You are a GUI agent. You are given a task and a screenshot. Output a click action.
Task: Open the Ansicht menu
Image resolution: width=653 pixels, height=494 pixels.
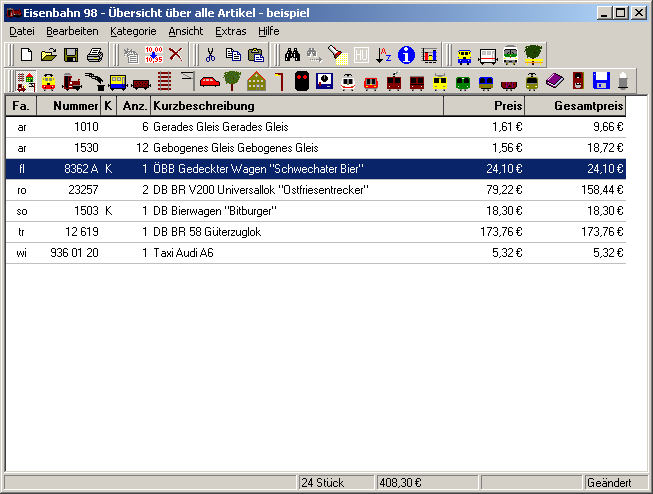(185, 31)
